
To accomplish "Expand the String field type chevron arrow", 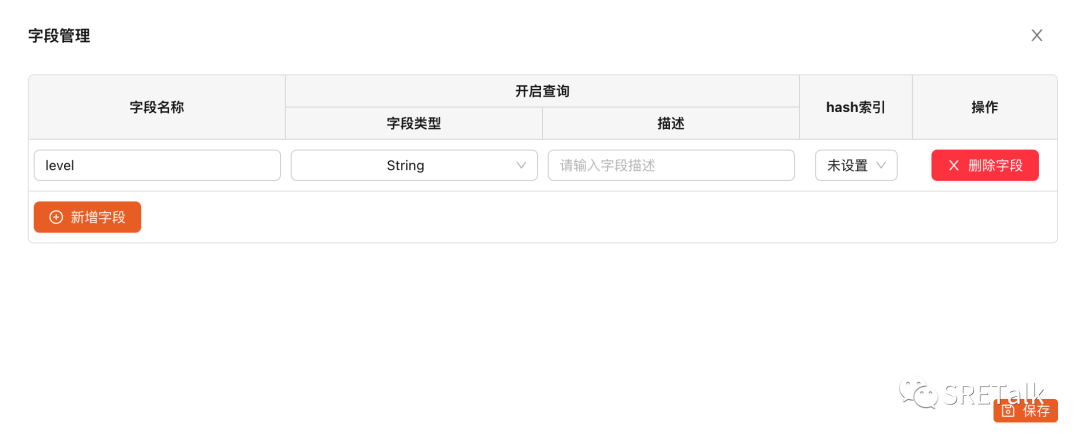I will click(521, 165).
